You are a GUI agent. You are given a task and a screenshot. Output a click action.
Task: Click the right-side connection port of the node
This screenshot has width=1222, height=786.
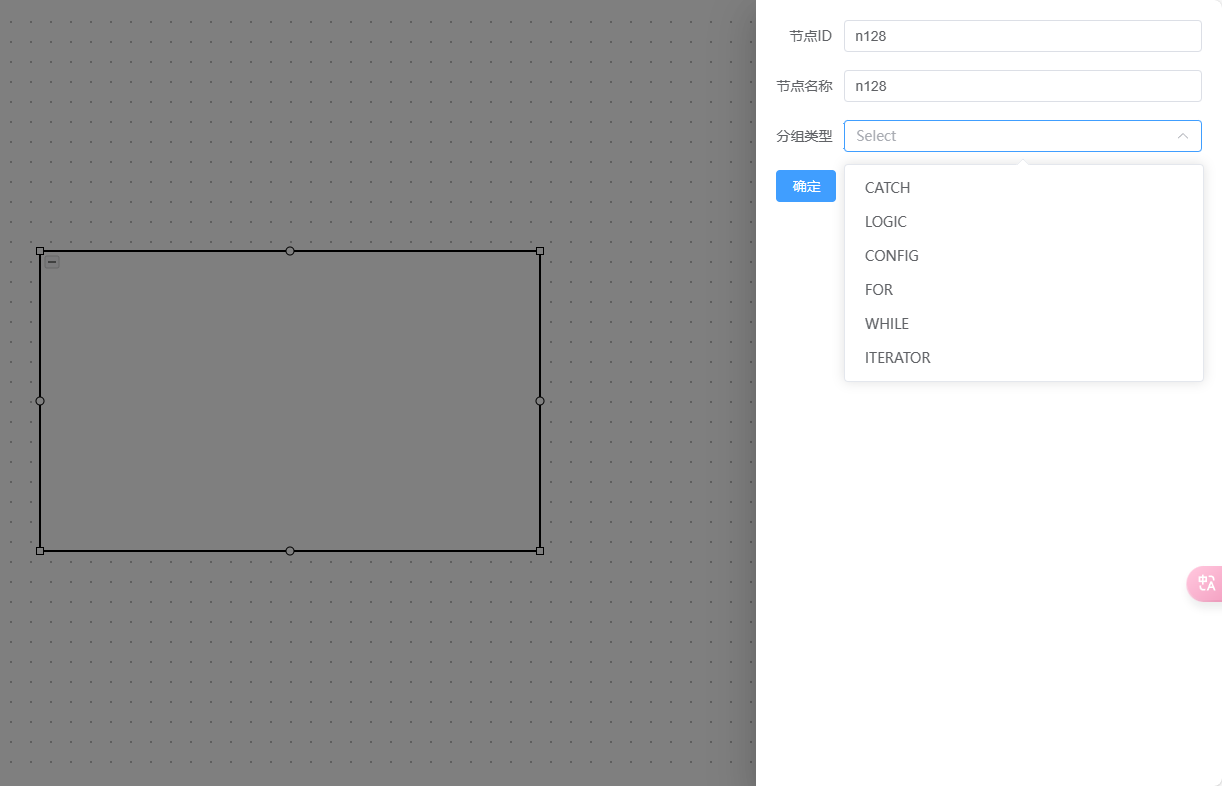(x=540, y=401)
